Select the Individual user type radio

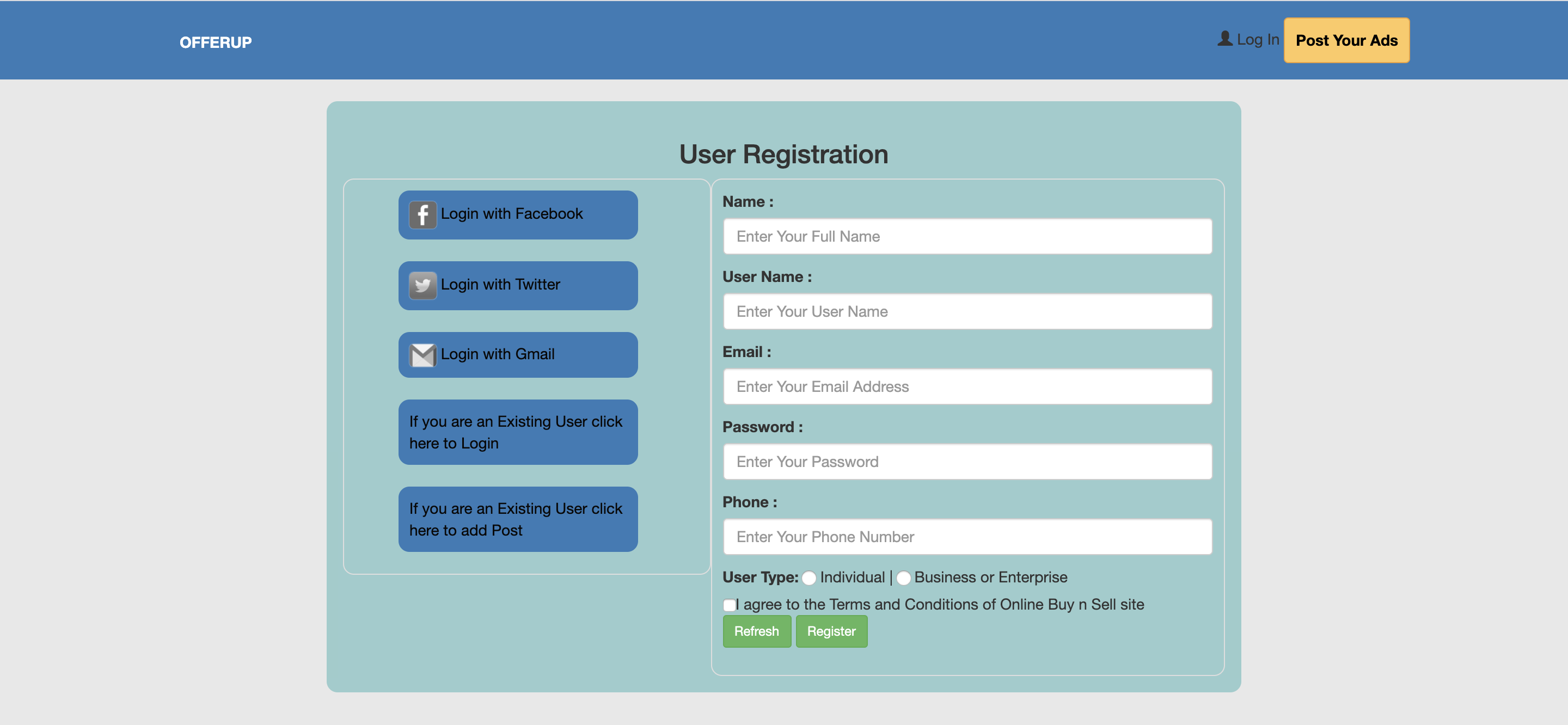coord(808,577)
